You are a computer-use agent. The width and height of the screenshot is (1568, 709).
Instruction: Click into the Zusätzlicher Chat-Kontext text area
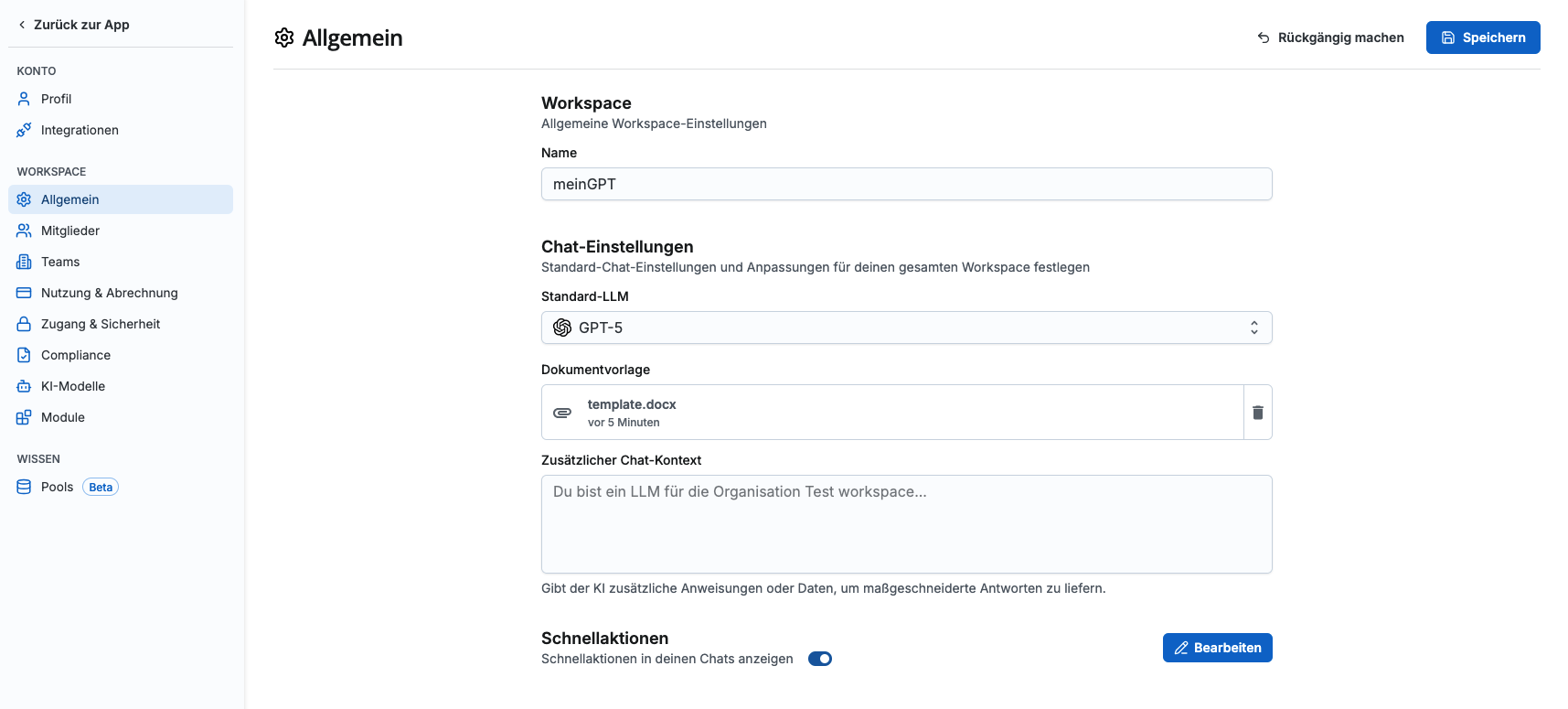tap(905, 524)
